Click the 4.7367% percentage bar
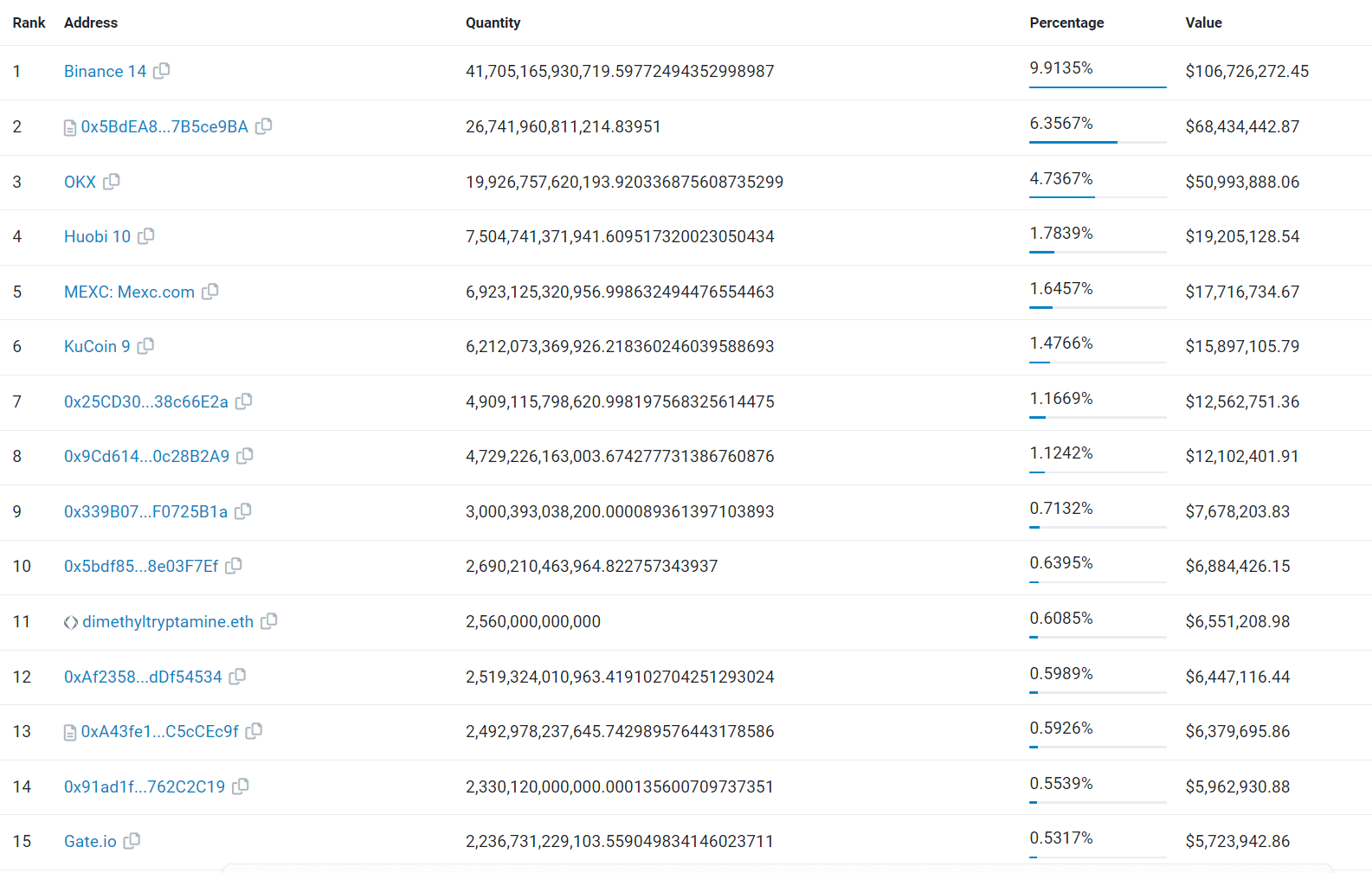This screenshot has width=1372, height=873. pos(1098,197)
